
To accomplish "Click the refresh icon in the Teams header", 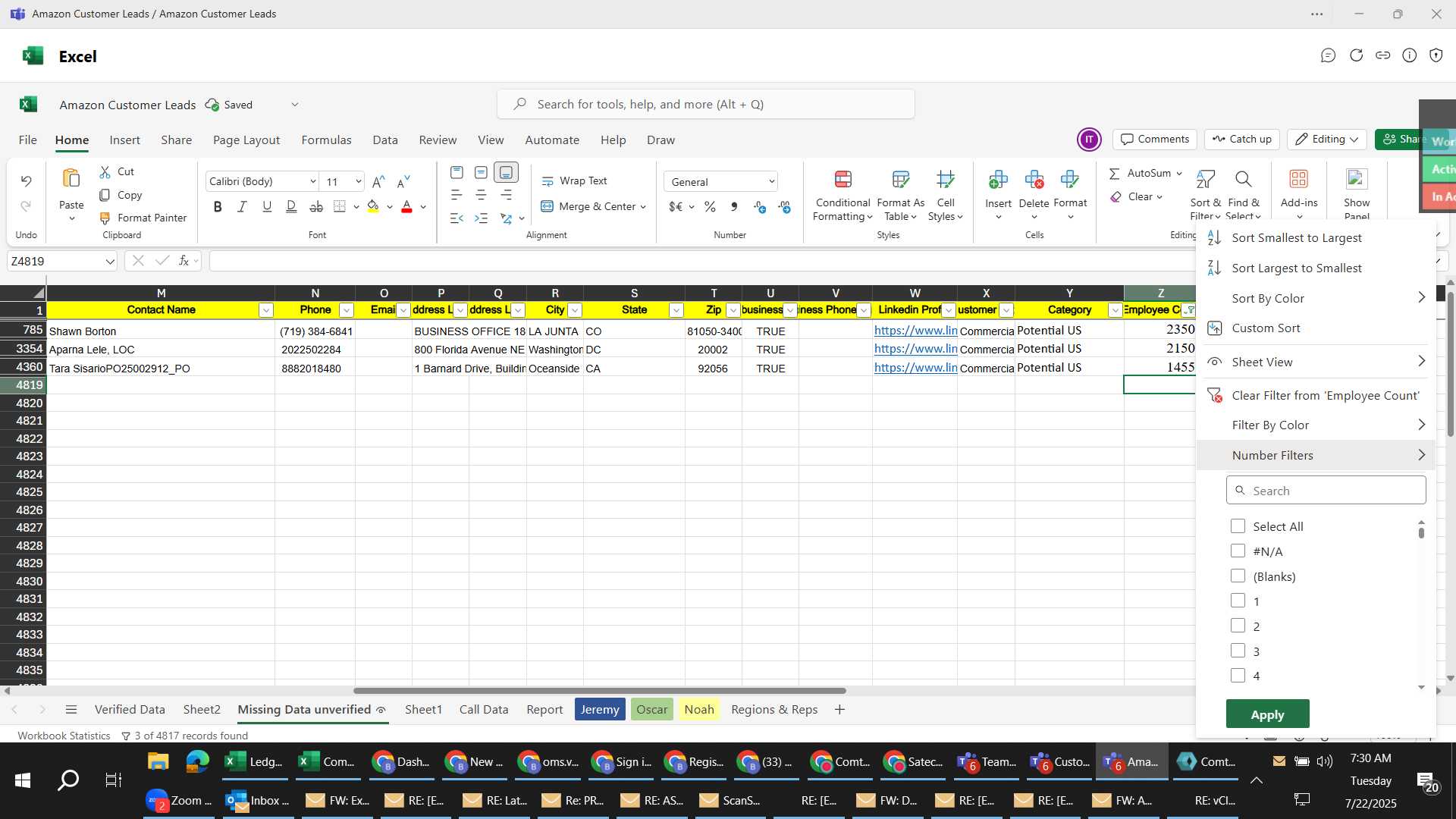I will pos(1356,55).
